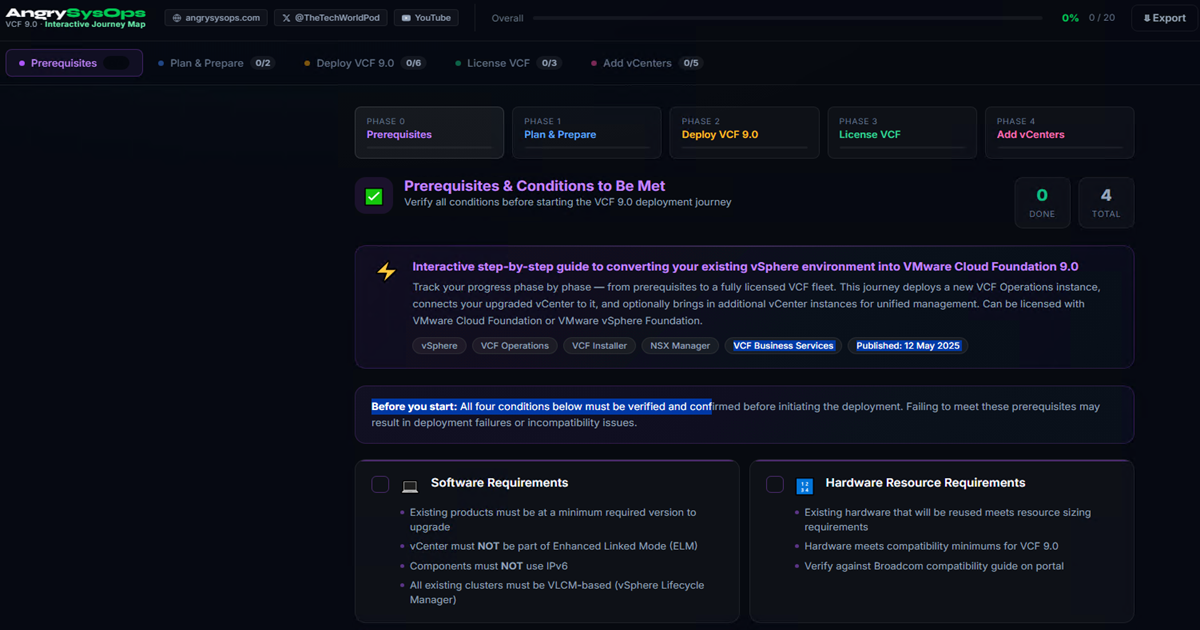Image resolution: width=1200 pixels, height=630 pixels.
Task: Check the Software Requirements checkbox
Action: (x=380, y=484)
